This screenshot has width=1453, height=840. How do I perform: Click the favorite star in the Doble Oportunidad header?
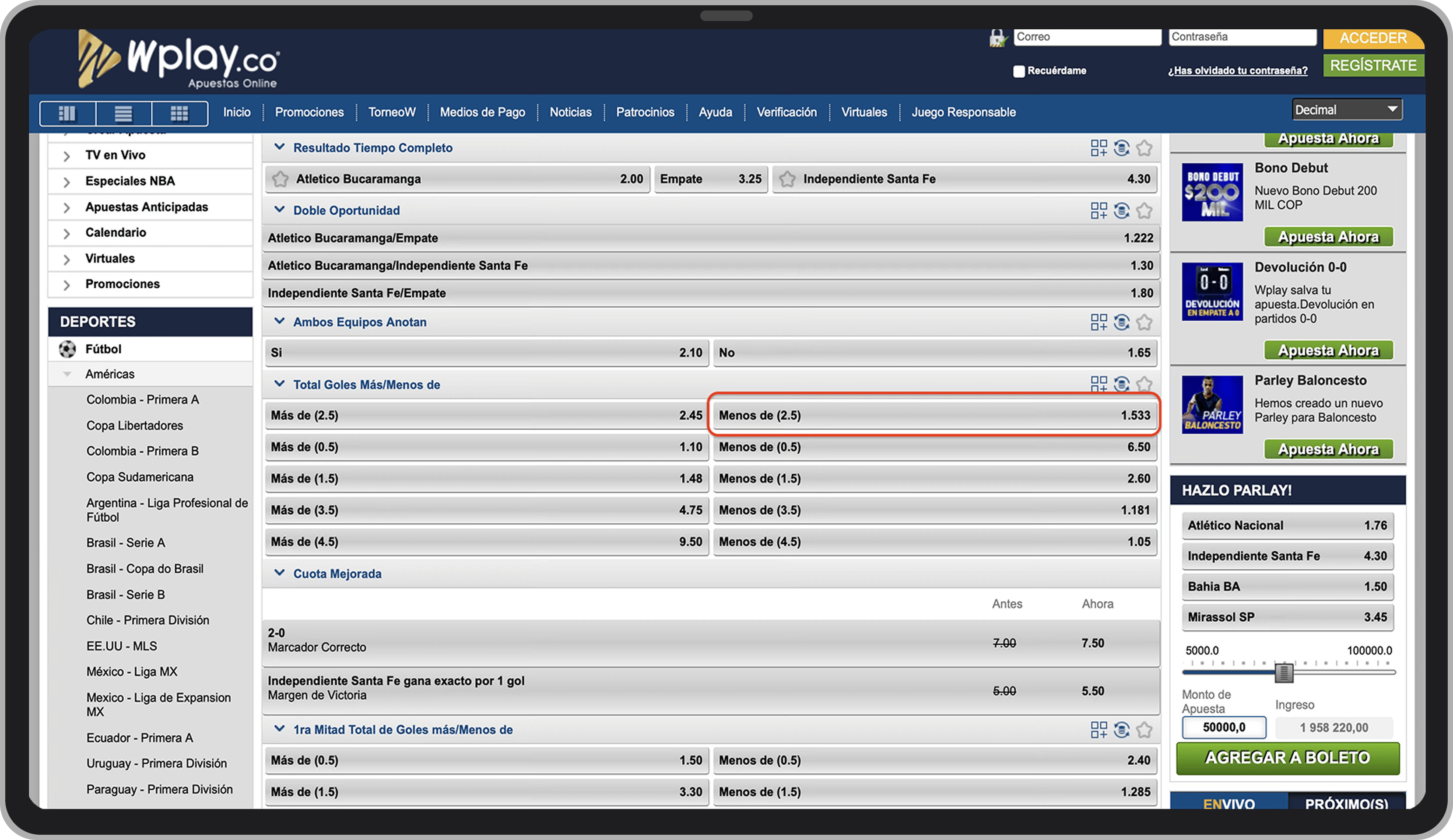tap(1144, 211)
